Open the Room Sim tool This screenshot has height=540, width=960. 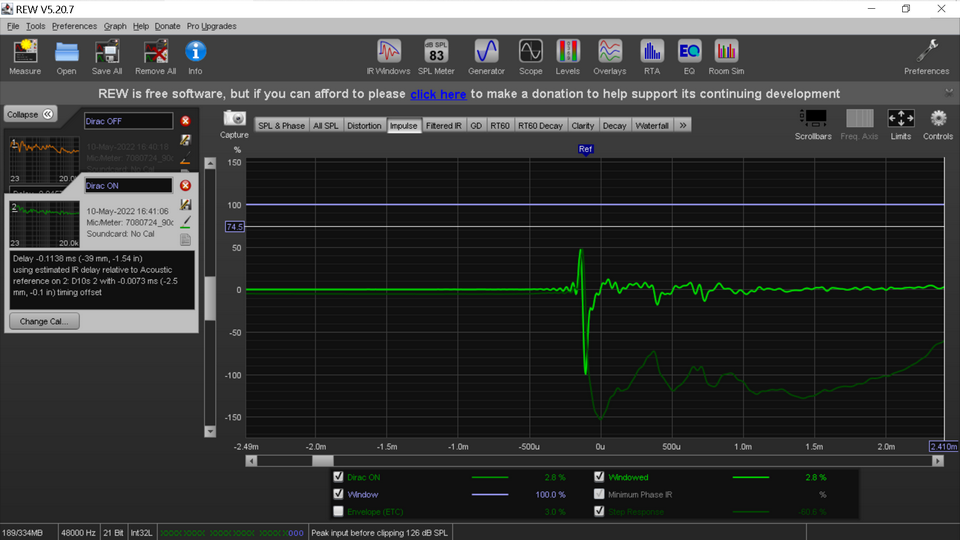(x=726, y=56)
